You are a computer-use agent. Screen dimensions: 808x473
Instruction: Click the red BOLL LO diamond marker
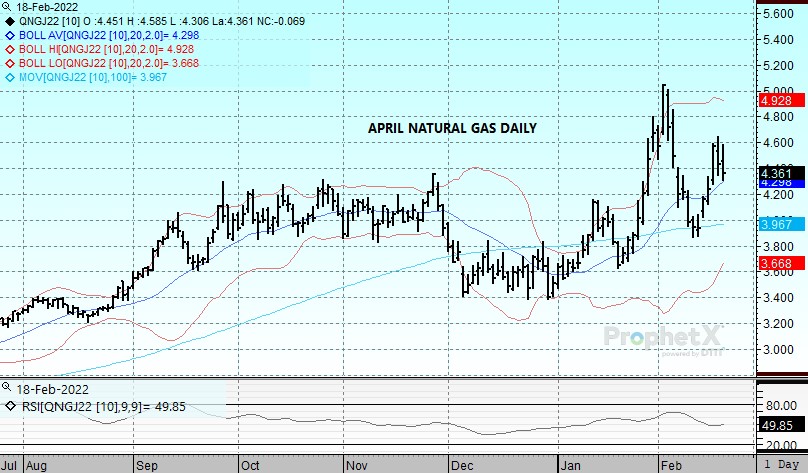(x=9, y=63)
